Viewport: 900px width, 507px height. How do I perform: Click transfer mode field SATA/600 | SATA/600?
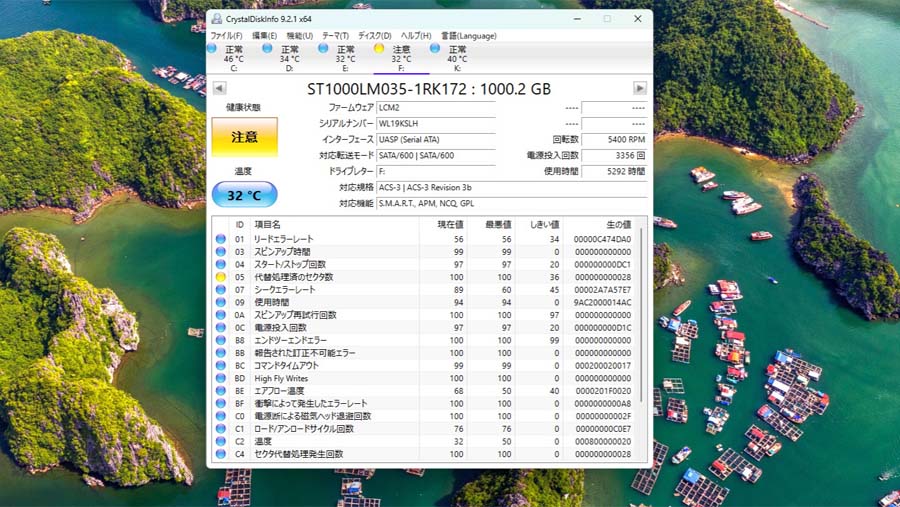click(x=436, y=156)
